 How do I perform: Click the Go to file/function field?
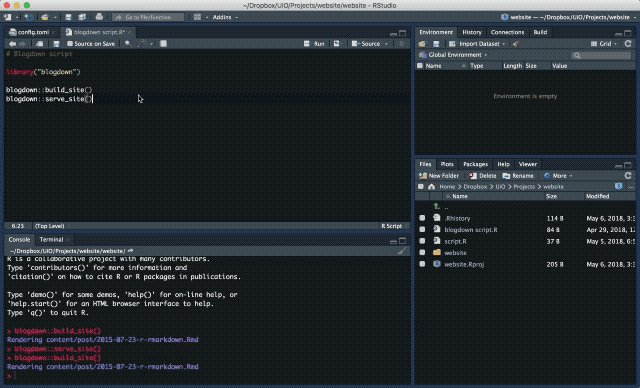(x=148, y=17)
